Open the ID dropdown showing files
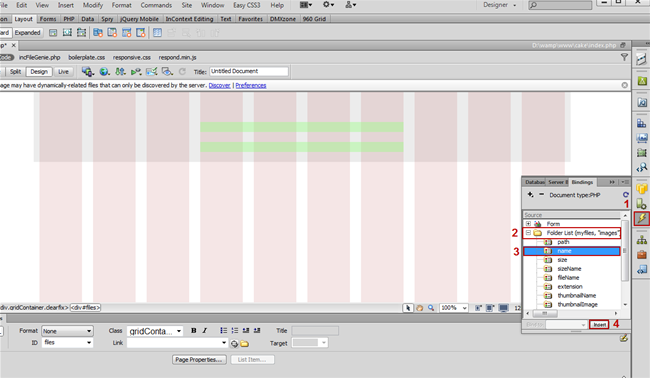This screenshot has height=378, width=650. coord(67,343)
